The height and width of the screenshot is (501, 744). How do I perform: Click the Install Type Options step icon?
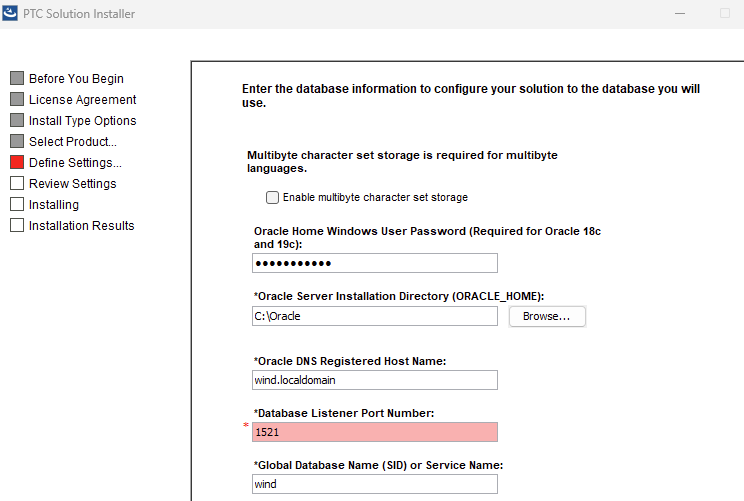16,120
